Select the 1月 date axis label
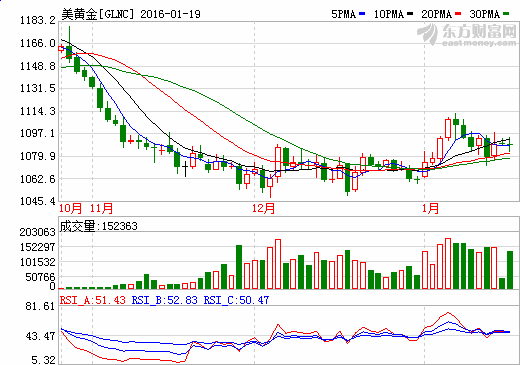The image size is (520, 365). click(x=430, y=208)
